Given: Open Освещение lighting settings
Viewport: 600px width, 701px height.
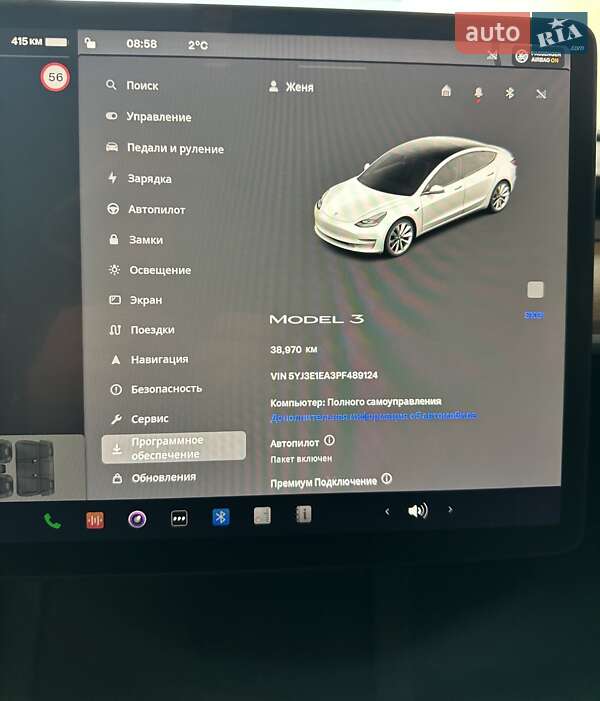Looking at the screenshot, I should [x=150, y=270].
